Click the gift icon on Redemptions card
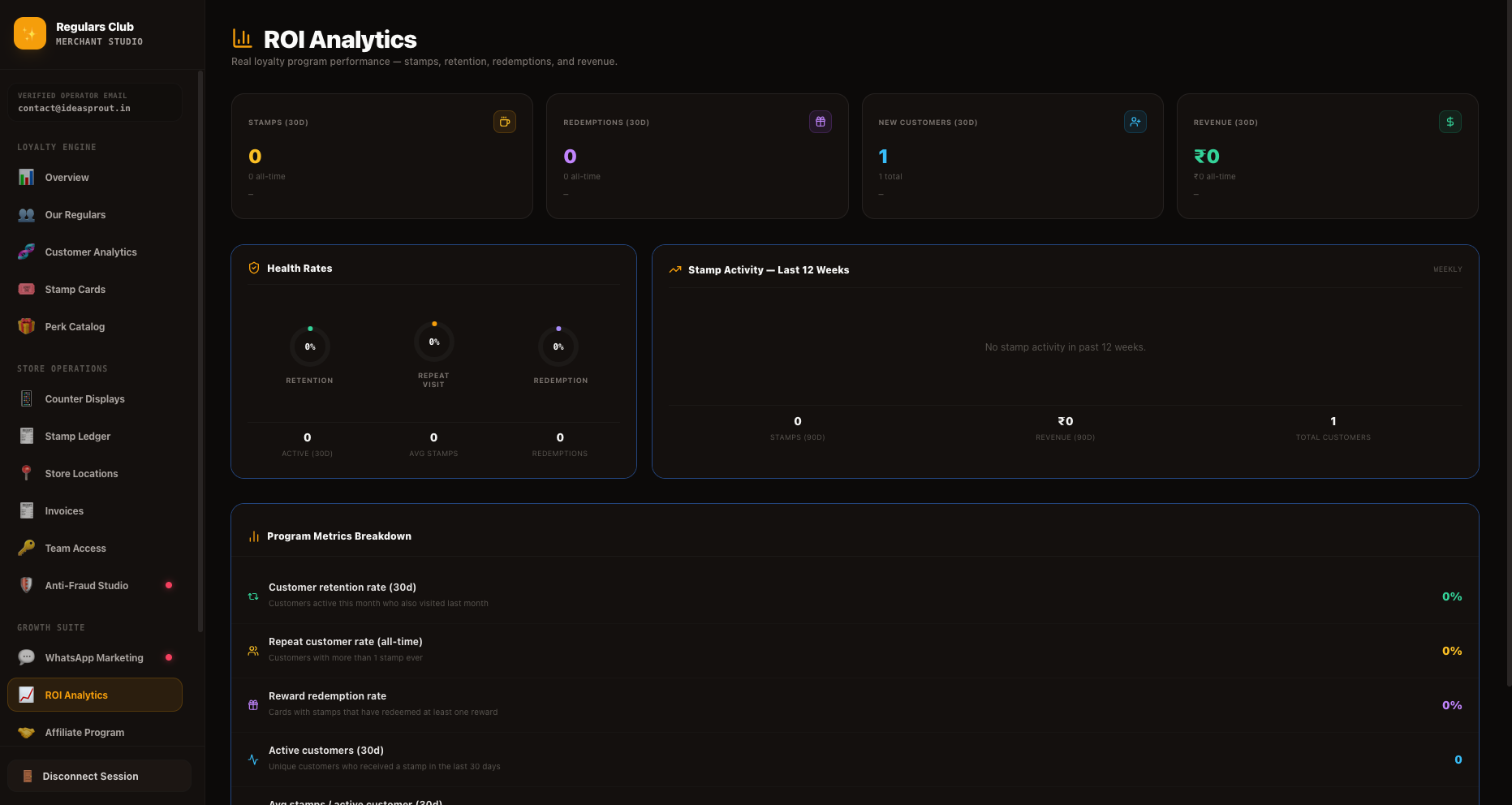The image size is (1512, 805). pyautogui.click(x=821, y=122)
